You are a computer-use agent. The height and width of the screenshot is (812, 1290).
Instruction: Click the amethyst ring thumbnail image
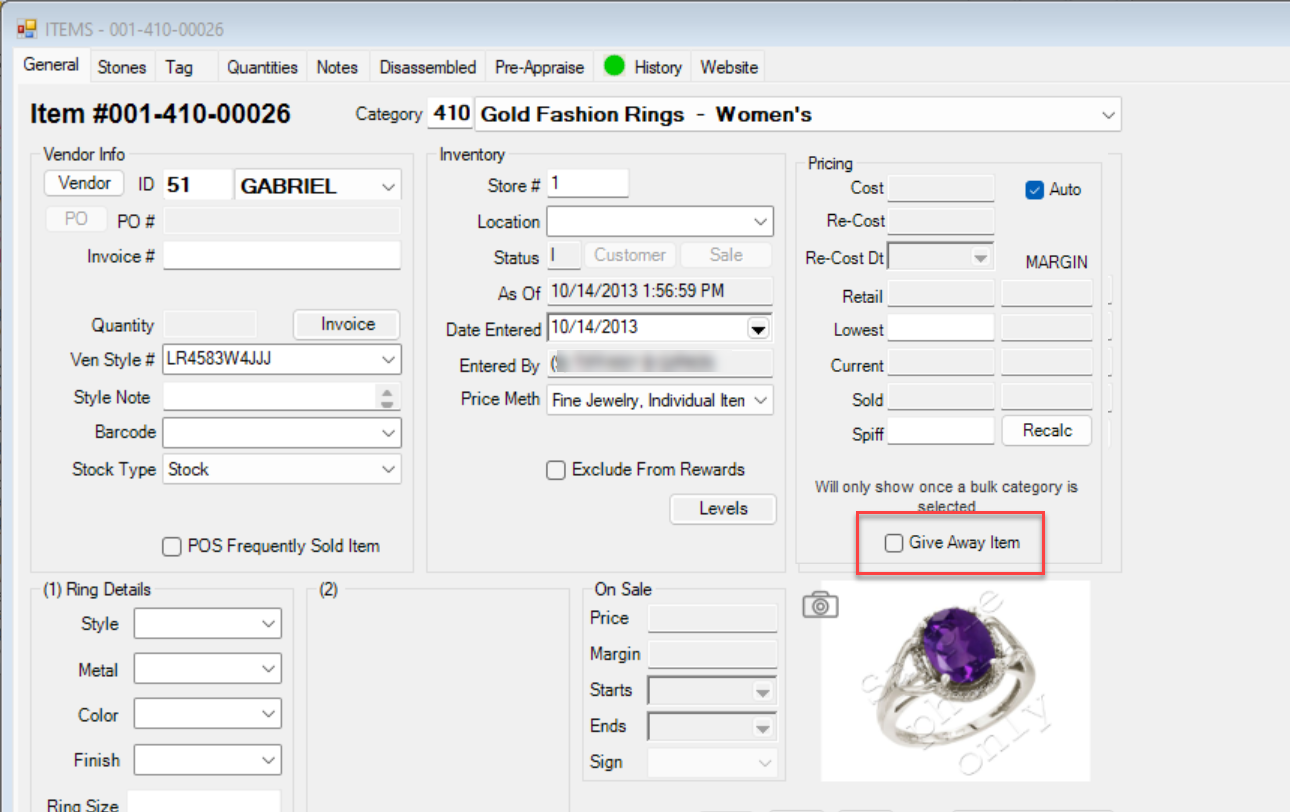(954, 680)
